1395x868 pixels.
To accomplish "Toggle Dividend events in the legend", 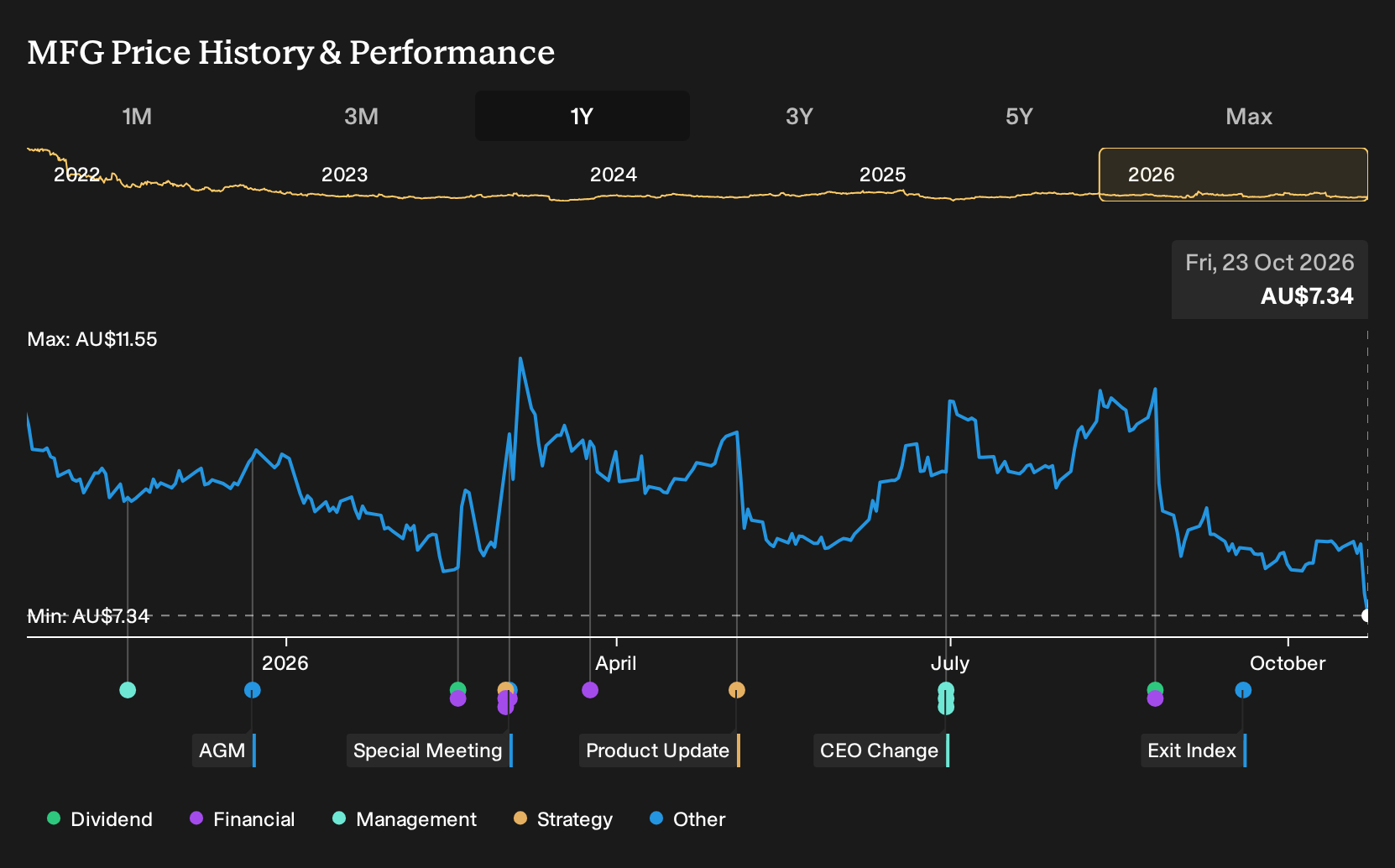I will tap(100, 819).
